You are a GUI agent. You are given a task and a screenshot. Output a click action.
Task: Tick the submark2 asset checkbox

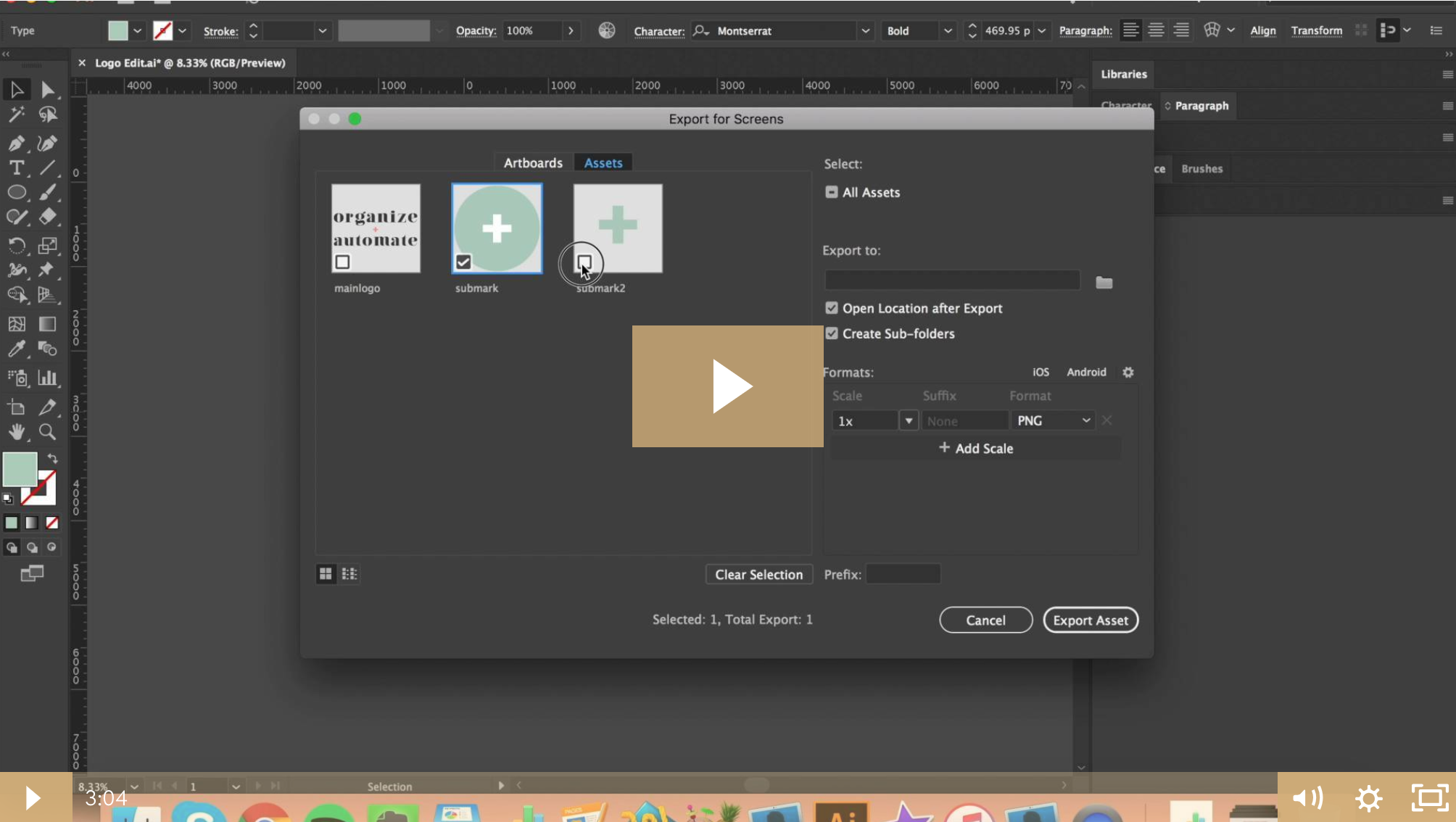[x=584, y=262]
